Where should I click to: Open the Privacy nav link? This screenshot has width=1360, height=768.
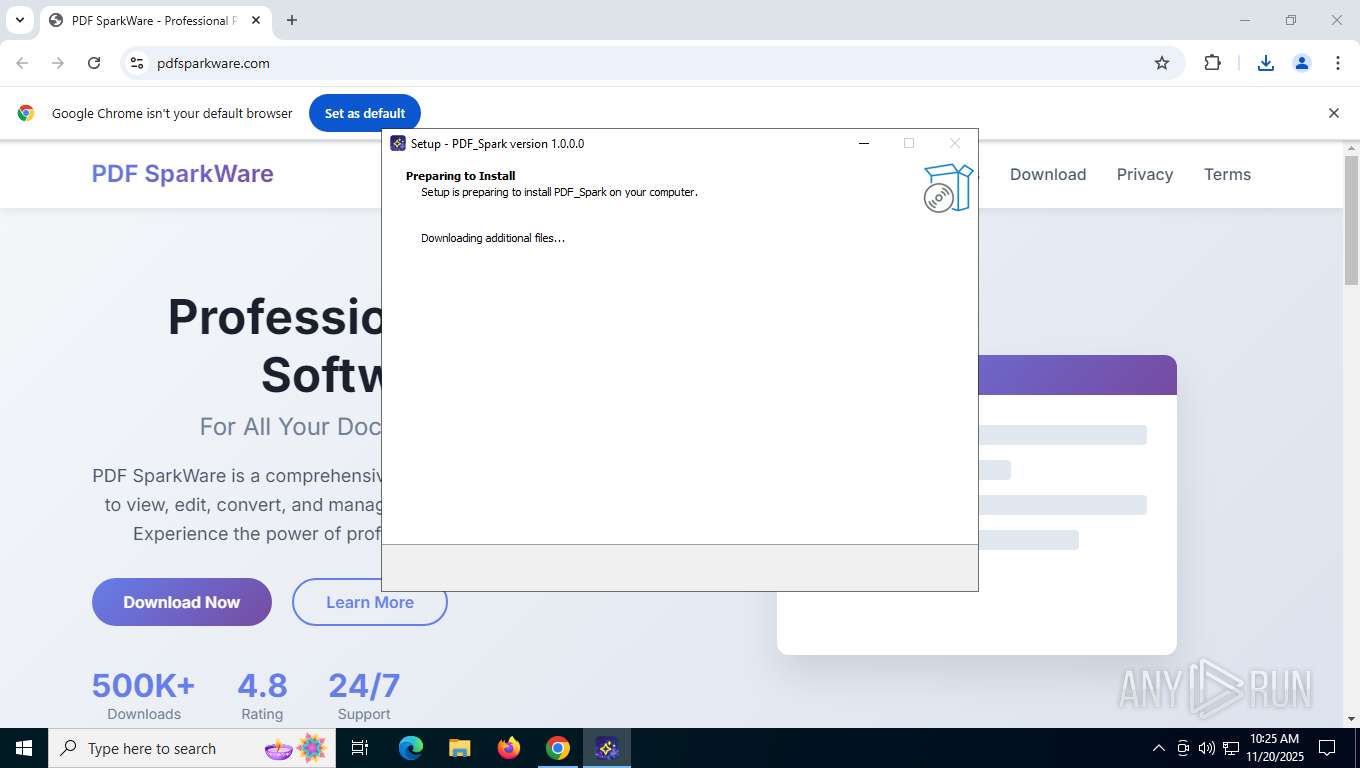(1145, 174)
